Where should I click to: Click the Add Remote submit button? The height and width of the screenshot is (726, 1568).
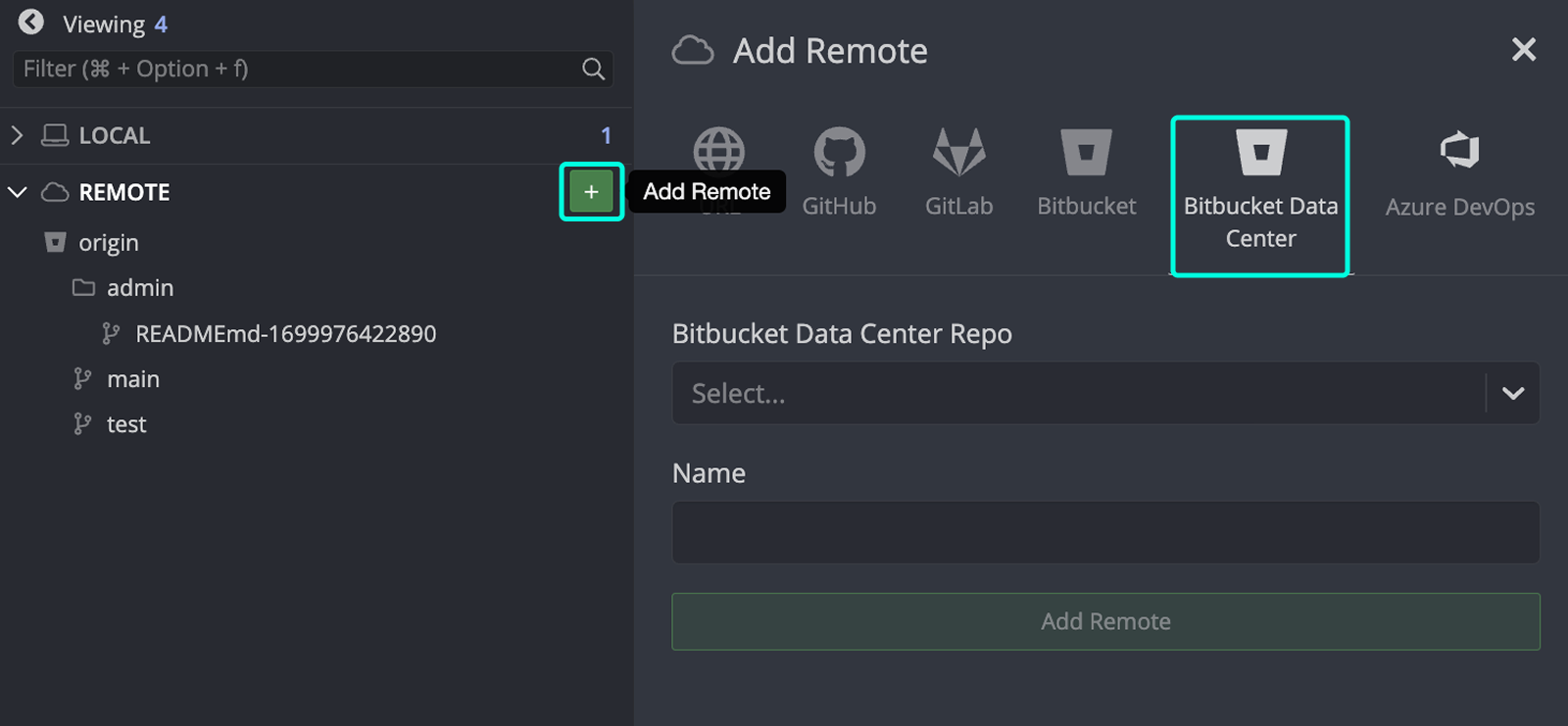click(1104, 621)
